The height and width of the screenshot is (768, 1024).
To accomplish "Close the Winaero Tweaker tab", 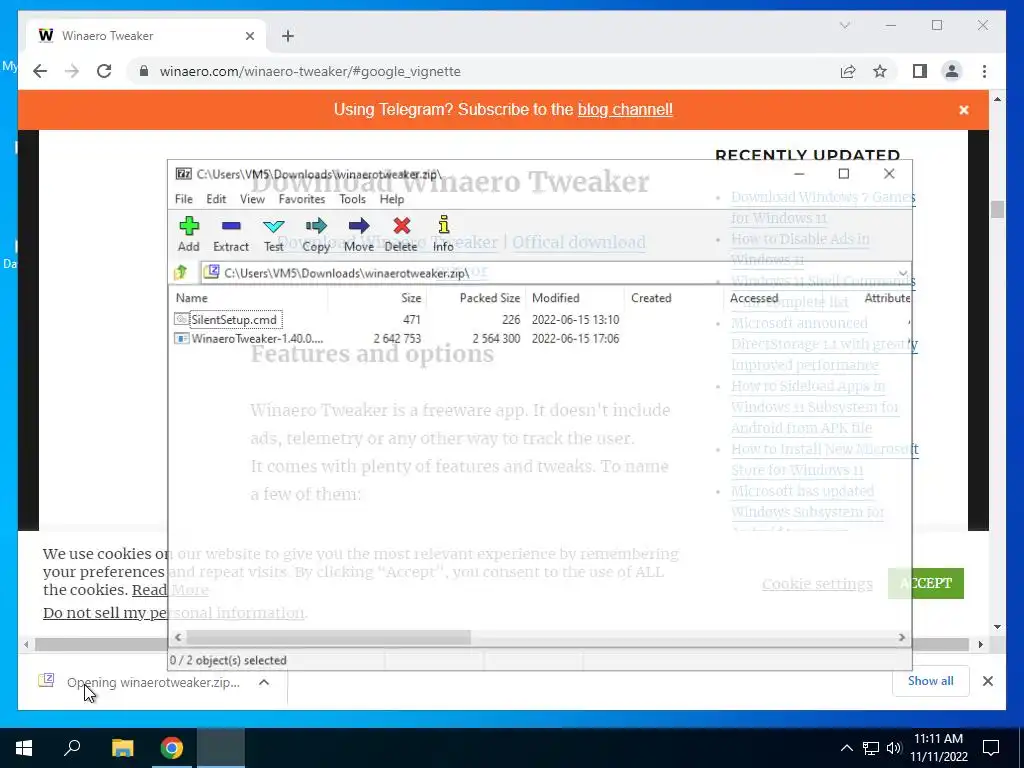I will pyautogui.click(x=249, y=36).
